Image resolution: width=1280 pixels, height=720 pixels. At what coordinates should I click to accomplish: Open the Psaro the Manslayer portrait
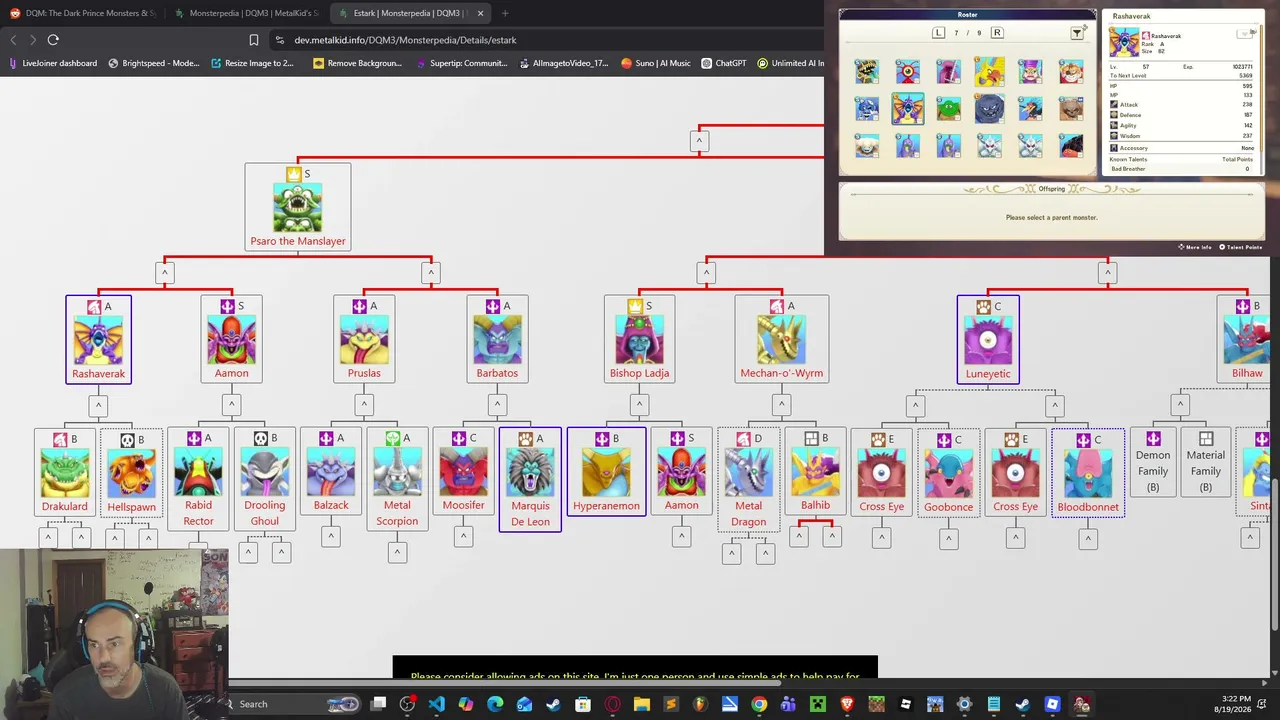(x=298, y=207)
